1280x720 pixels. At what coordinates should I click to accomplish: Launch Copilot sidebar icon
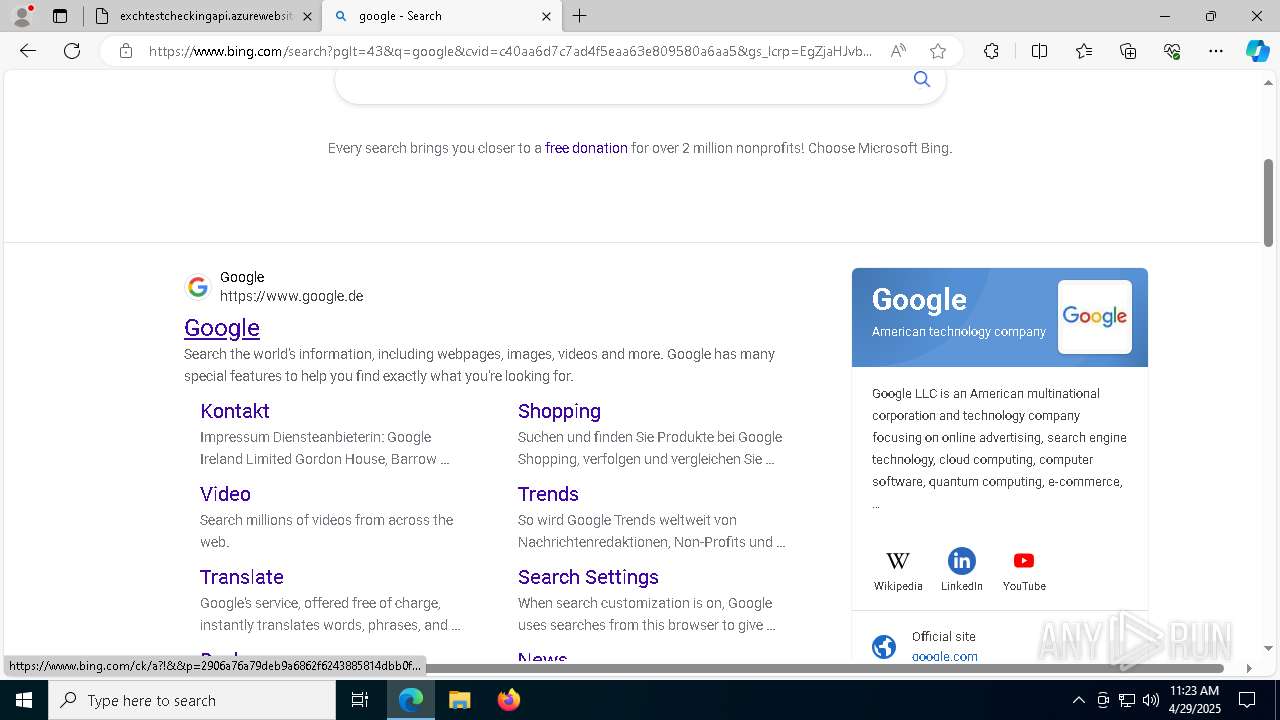tap(1257, 51)
